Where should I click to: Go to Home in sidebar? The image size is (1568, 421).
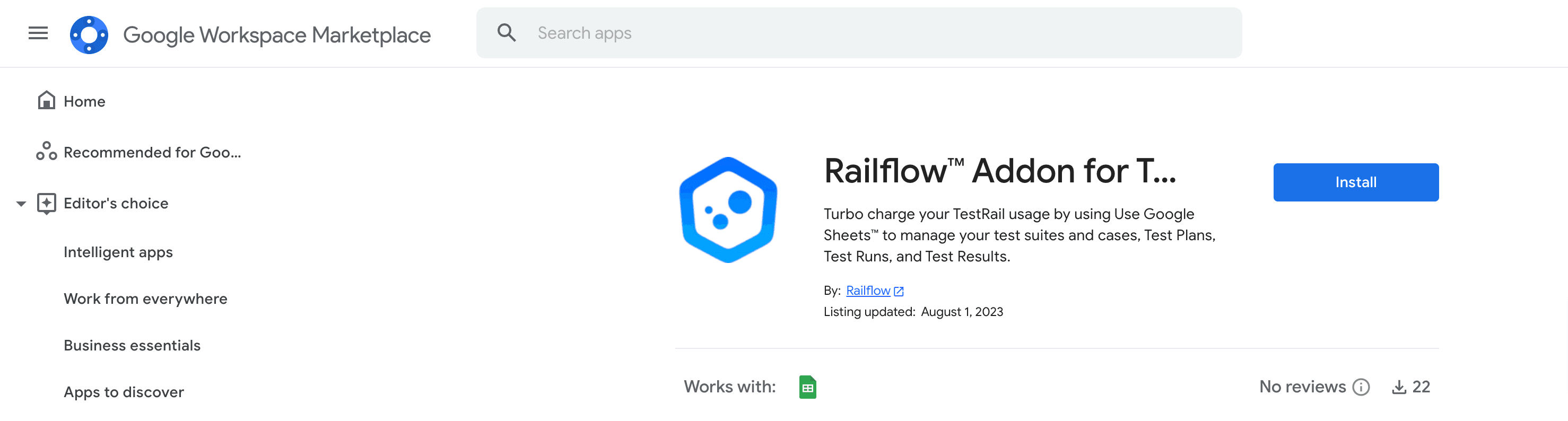pyautogui.click(x=85, y=102)
